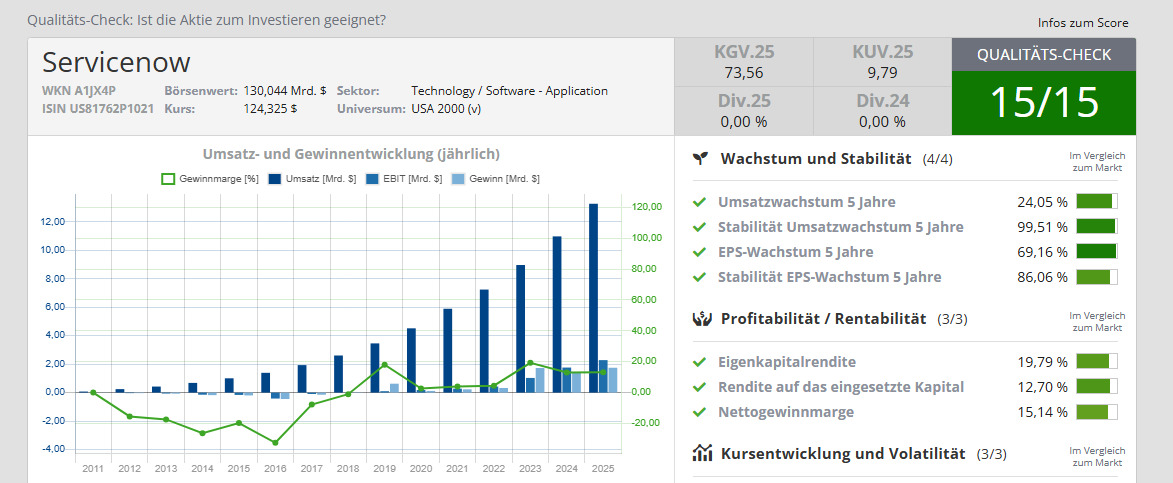
Task: Click the checkmark beside Eigenkapitalrendite
Action: tap(700, 362)
